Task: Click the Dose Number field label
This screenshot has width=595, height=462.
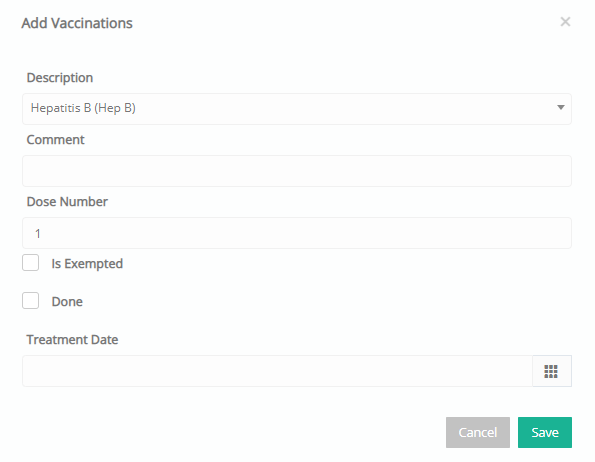Action: [67, 201]
